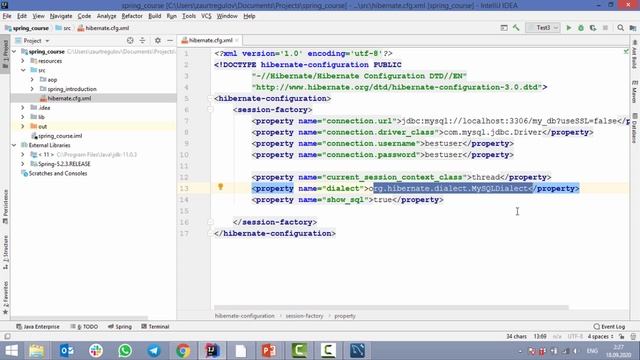Expand the out folder

click(x=23, y=127)
